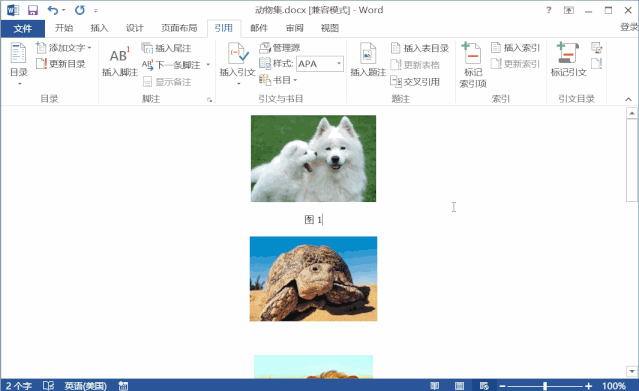Collapse the ribbon with the chevron arrow
Image resolution: width=639 pixels, height=391 pixels.
click(x=628, y=99)
